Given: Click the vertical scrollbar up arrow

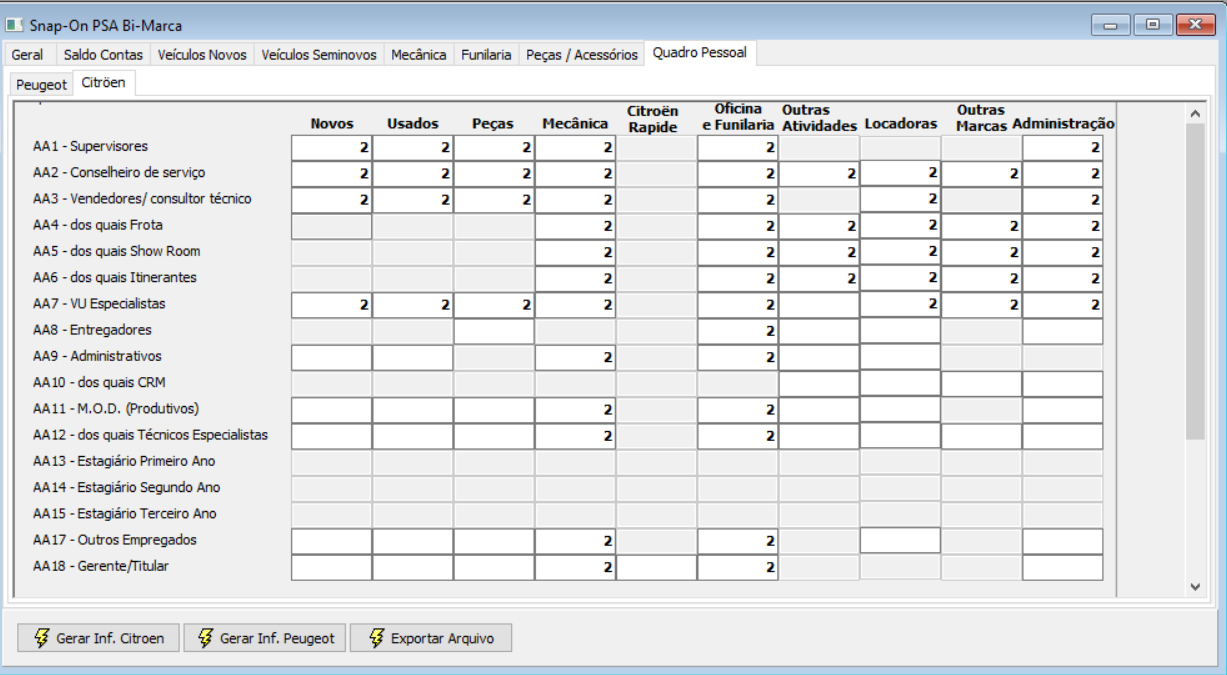Looking at the screenshot, I should 1195,113.
